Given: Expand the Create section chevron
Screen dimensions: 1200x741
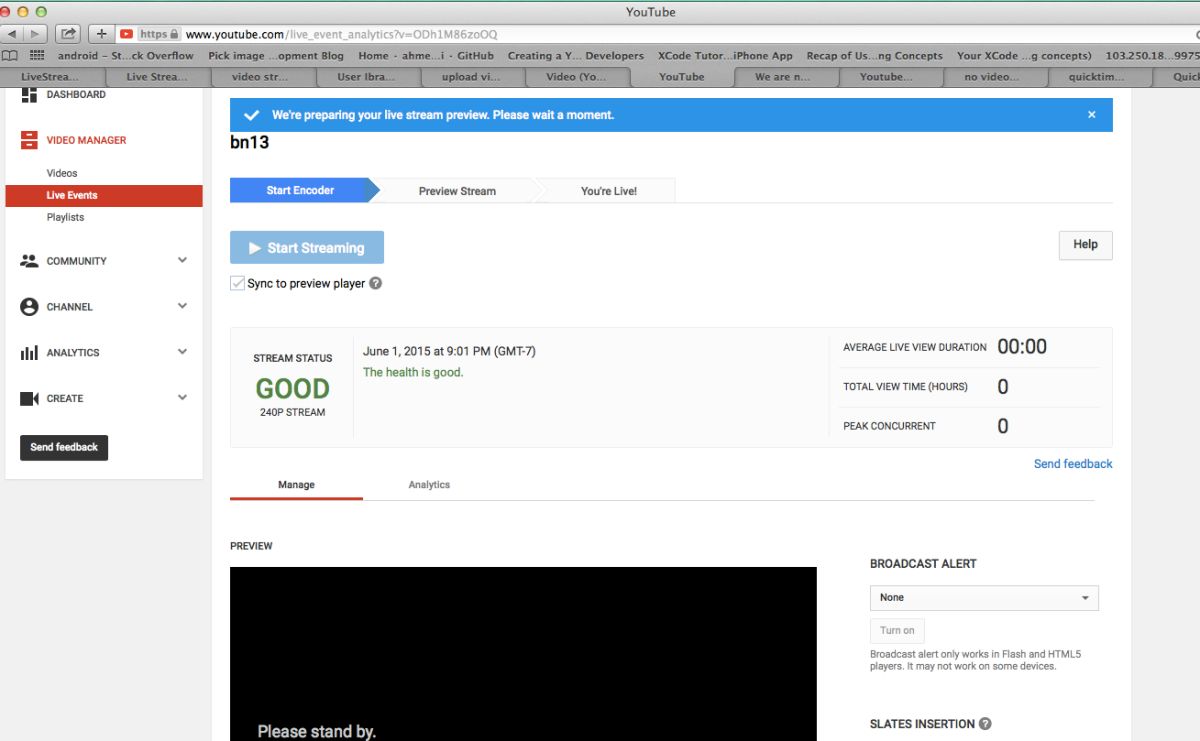Looking at the screenshot, I should pos(182,399).
